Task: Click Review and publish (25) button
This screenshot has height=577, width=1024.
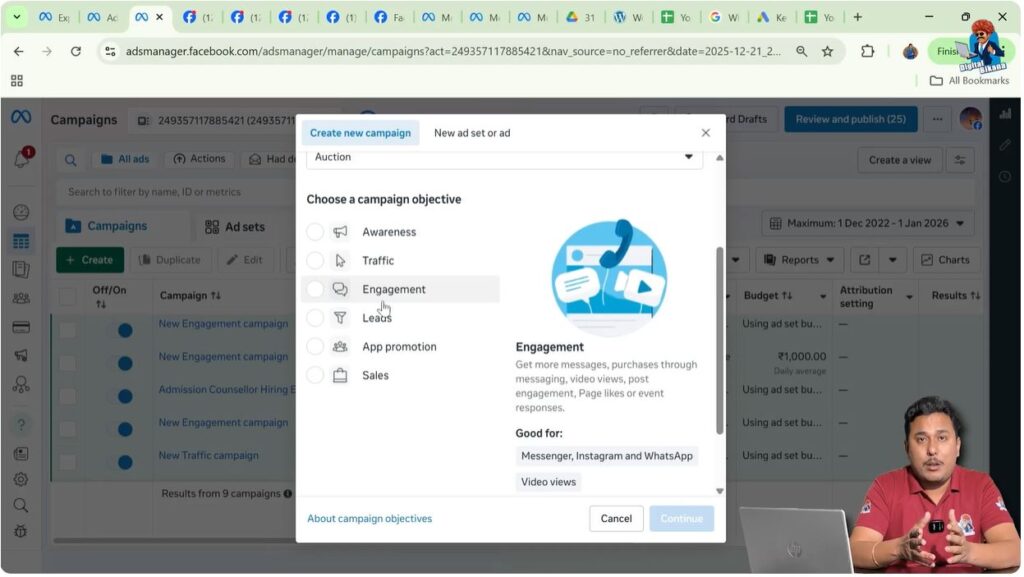Action: click(852, 119)
